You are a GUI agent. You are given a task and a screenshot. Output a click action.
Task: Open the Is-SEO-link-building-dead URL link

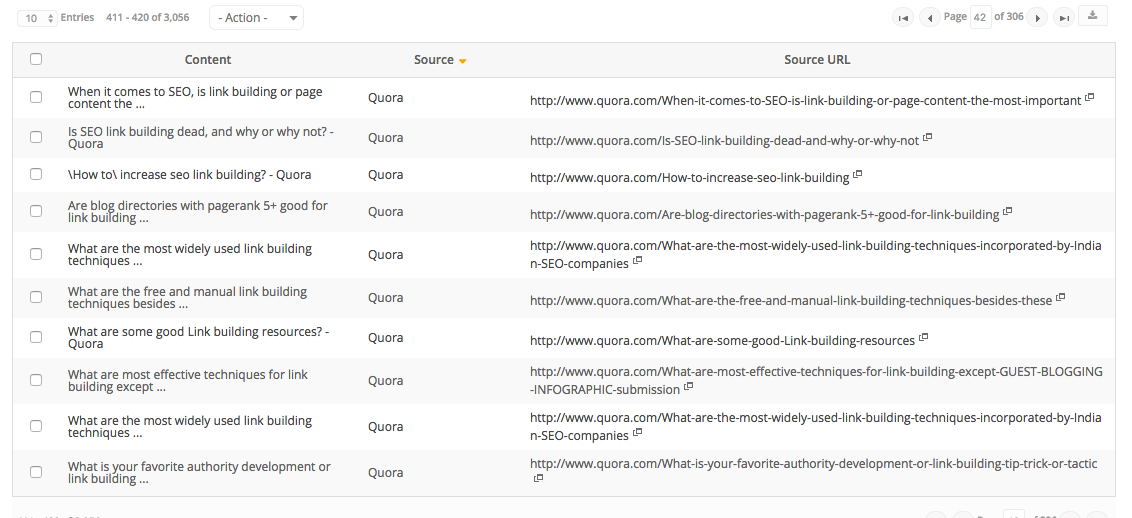[724, 141]
